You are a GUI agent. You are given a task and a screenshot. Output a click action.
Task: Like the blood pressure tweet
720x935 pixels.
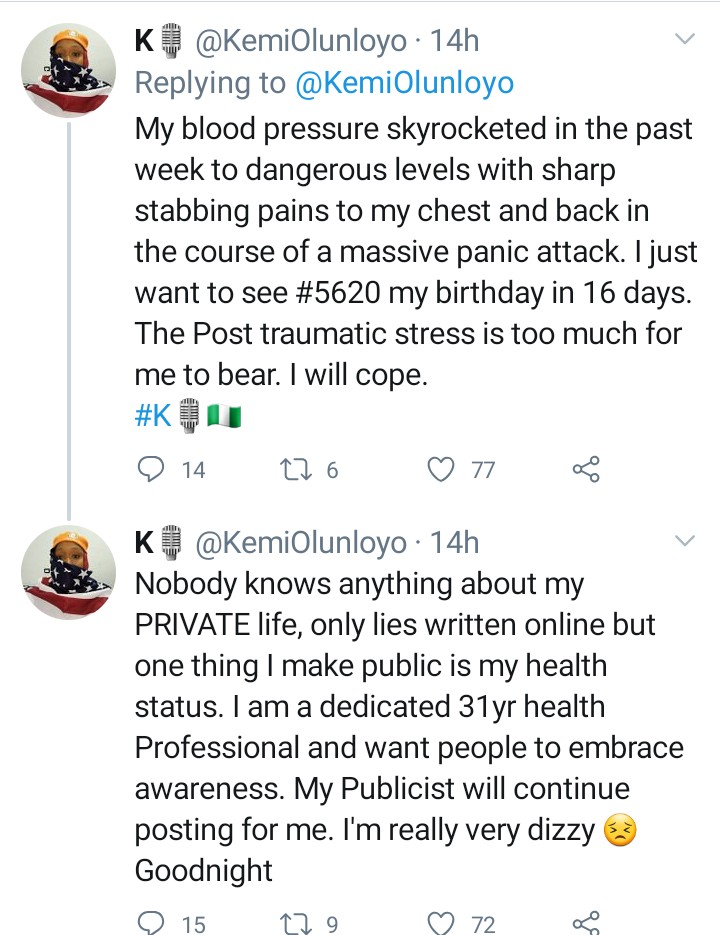441,469
